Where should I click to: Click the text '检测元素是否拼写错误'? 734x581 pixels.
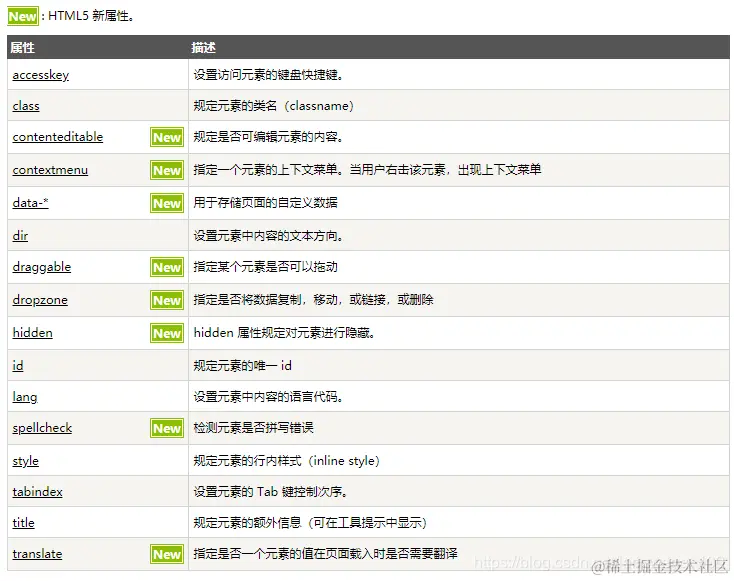253,428
